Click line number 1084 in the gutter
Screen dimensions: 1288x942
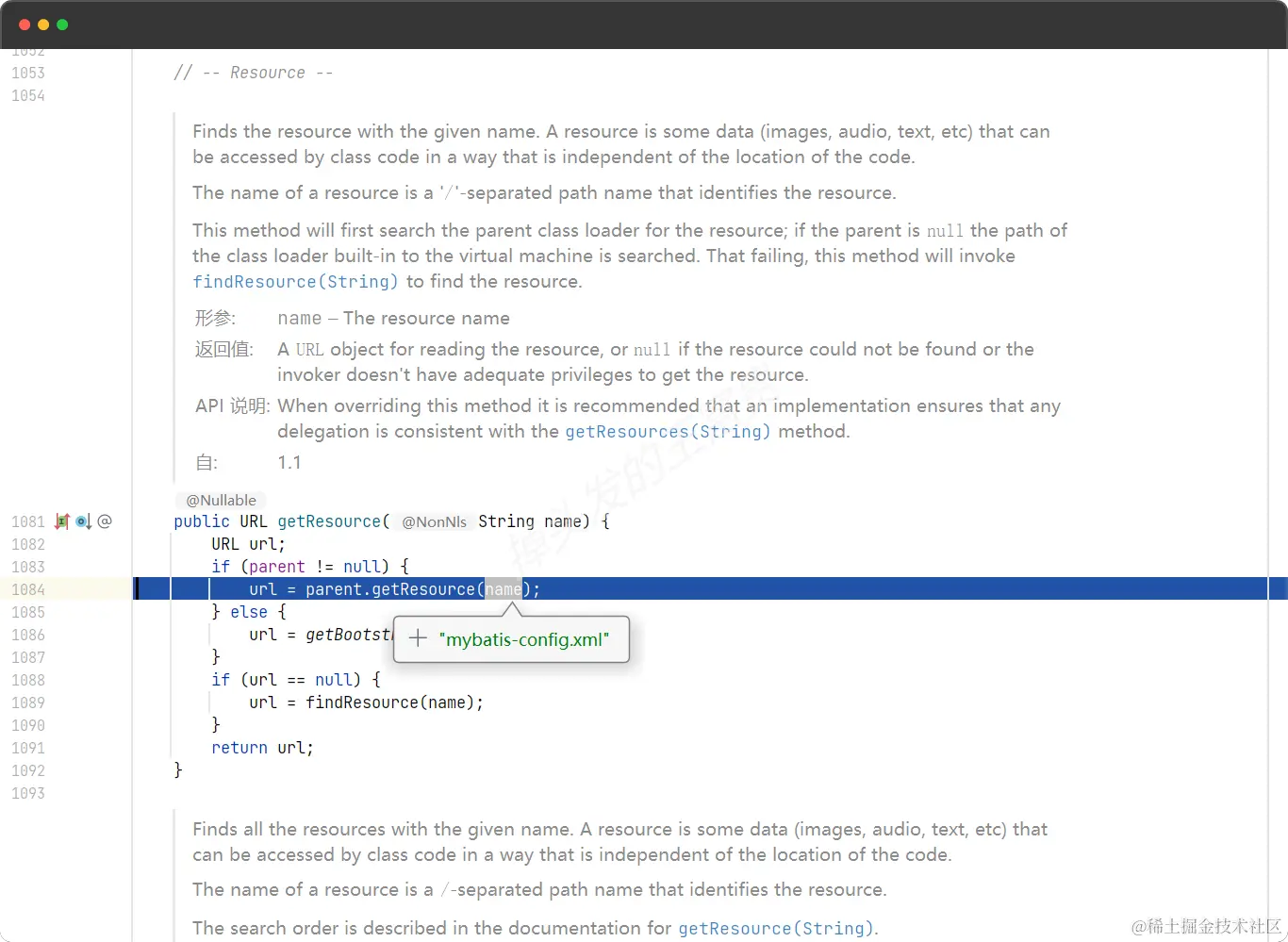point(28,589)
